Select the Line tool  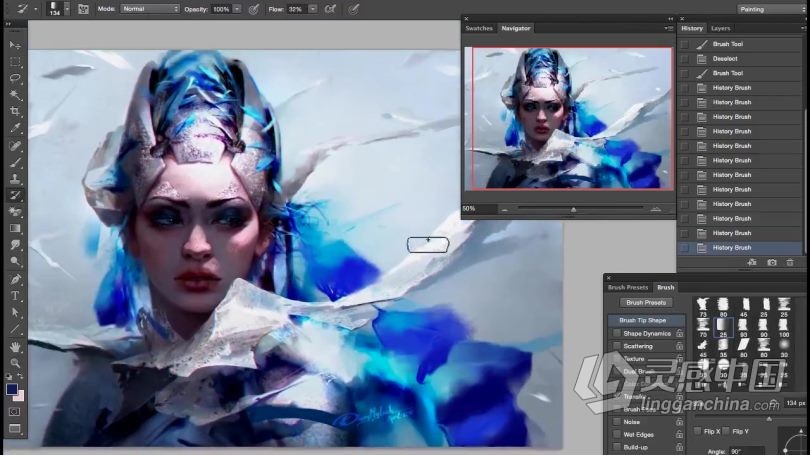15,329
